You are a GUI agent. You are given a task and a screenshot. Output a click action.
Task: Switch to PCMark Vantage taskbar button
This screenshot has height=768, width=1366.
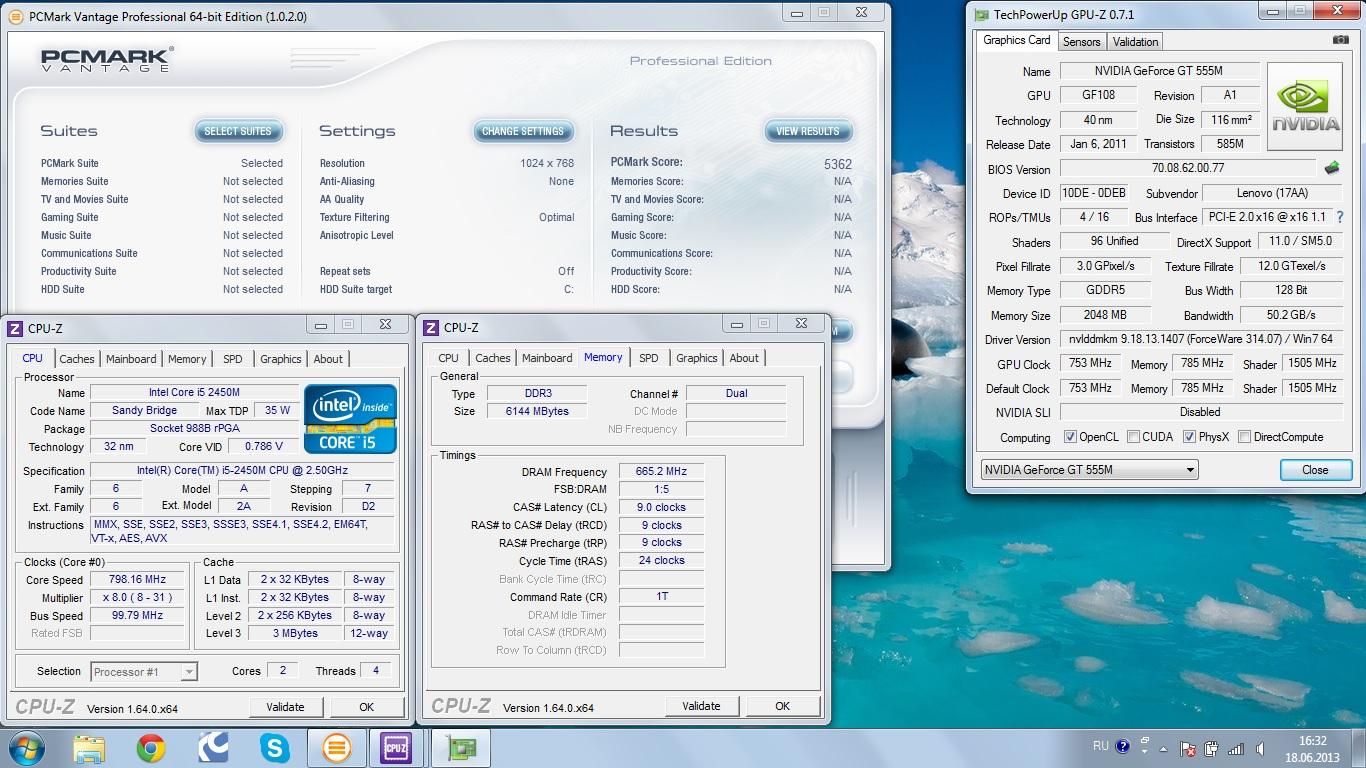pos(337,748)
